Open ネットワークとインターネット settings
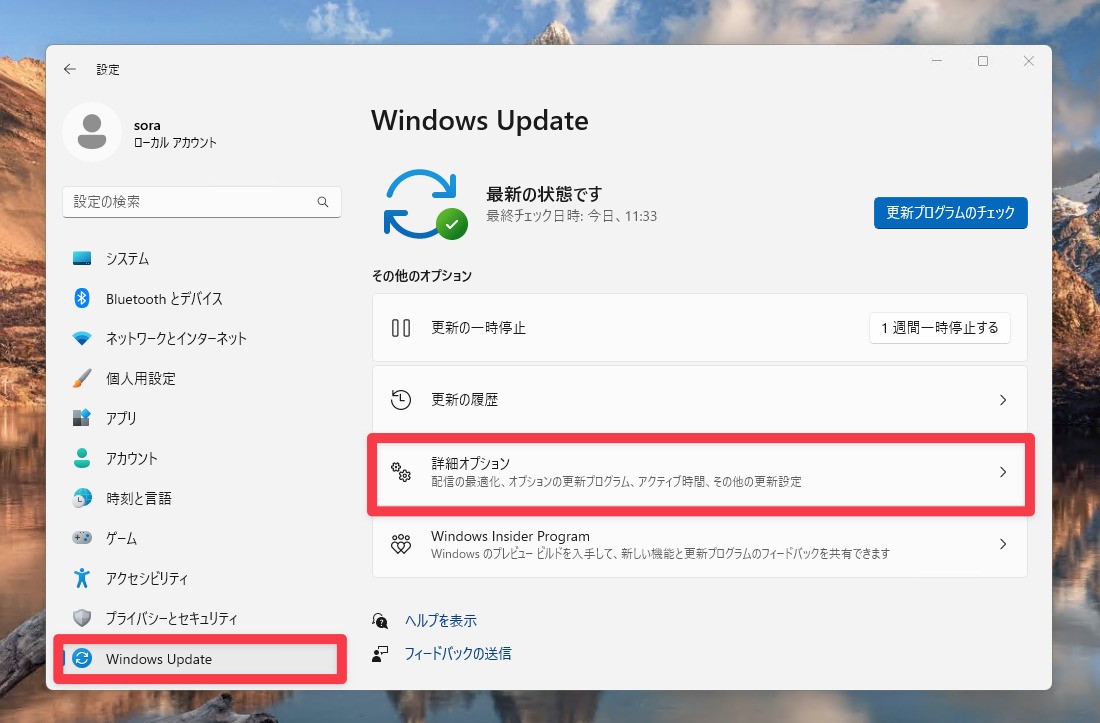 [202, 338]
